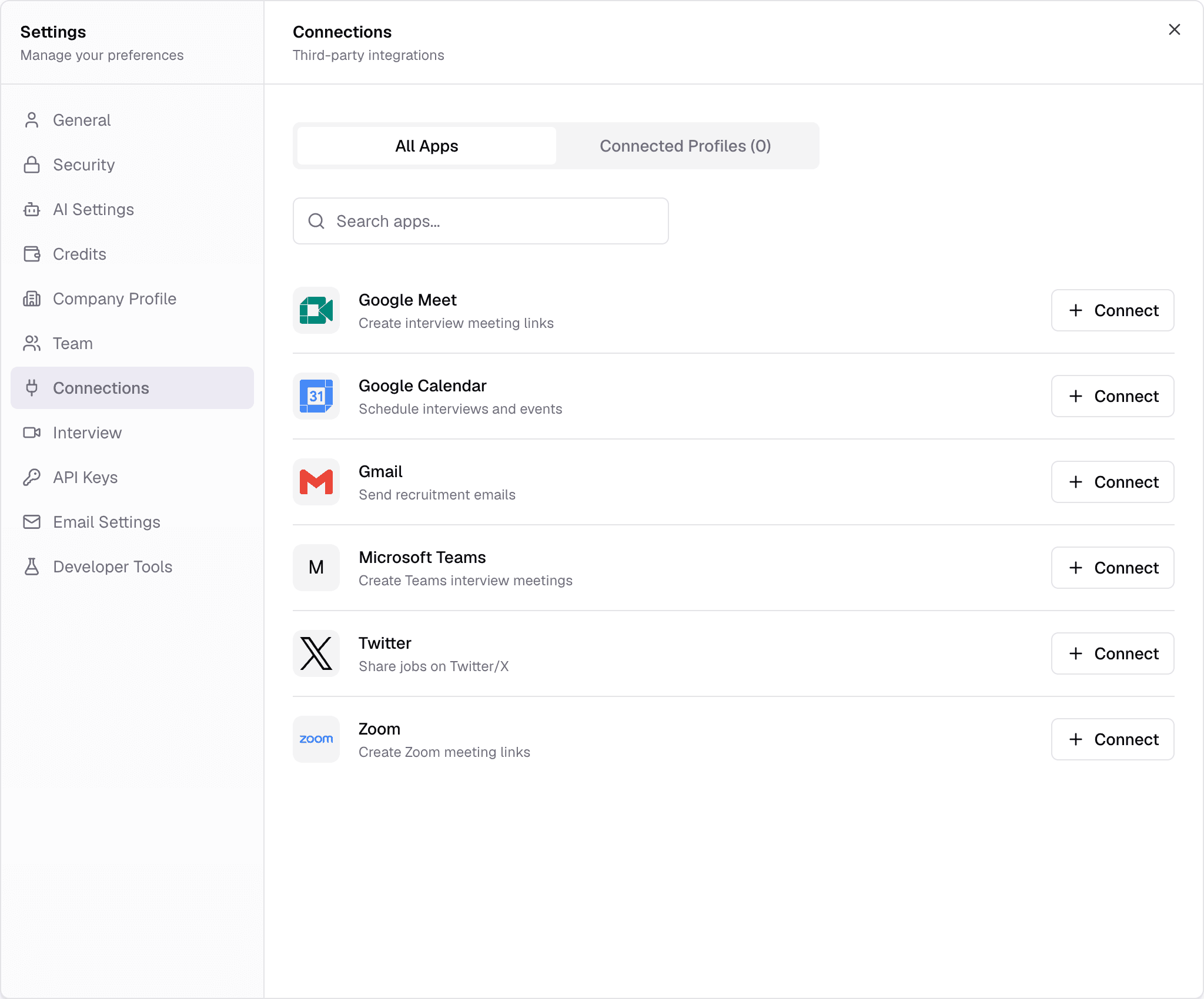
Task: Connect the Zoom integration
Action: click(x=1112, y=739)
